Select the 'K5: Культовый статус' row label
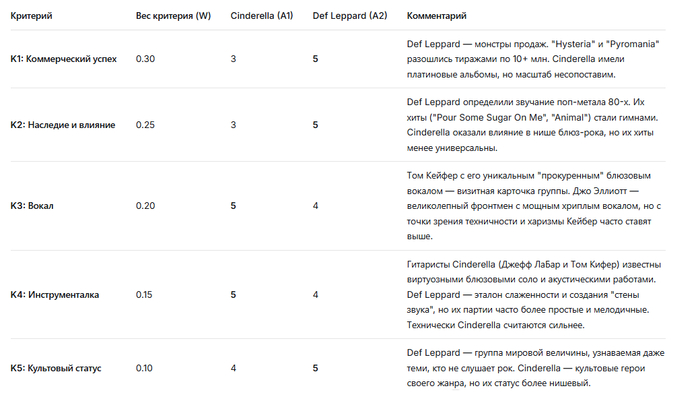Viewport: 700px width, 407px height. 57,369
